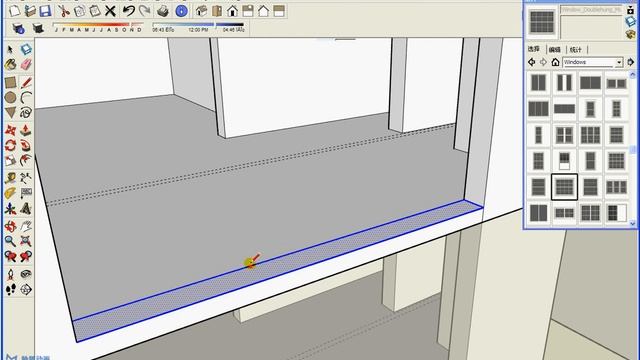The height and width of the screenshot is (360, 640).
Task: Open shadow settings dialog icon
Action: click(18, 28)
